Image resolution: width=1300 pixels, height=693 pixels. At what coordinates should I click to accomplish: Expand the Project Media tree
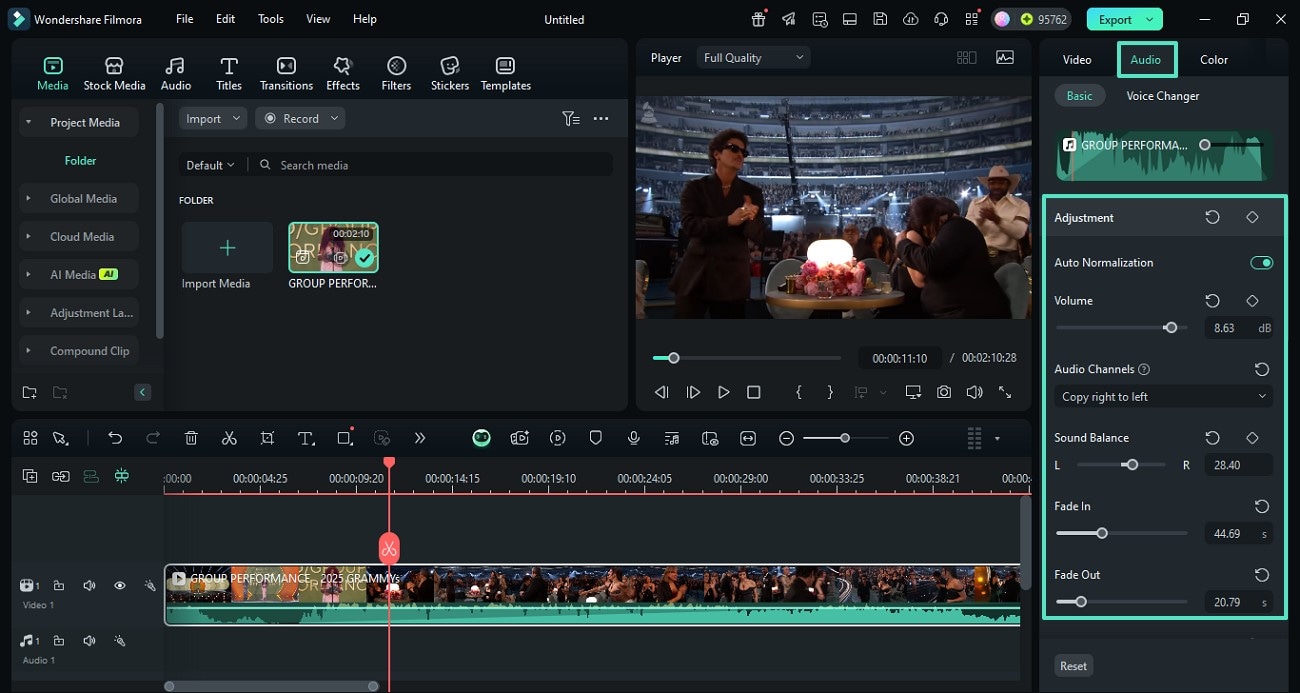pyautogui.click(x=29, y=122)
